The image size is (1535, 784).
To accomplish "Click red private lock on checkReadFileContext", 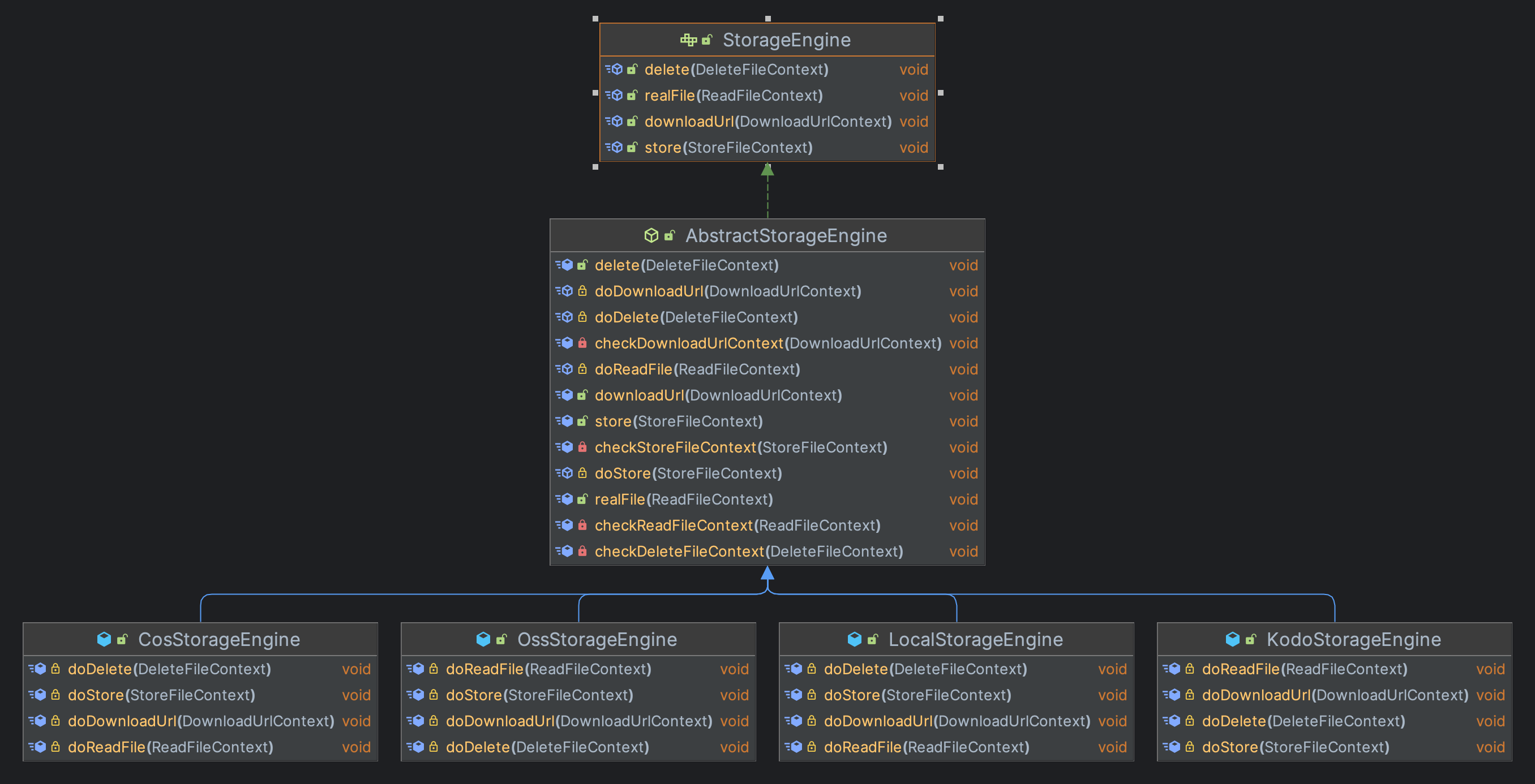I will (x=582, y=525).
